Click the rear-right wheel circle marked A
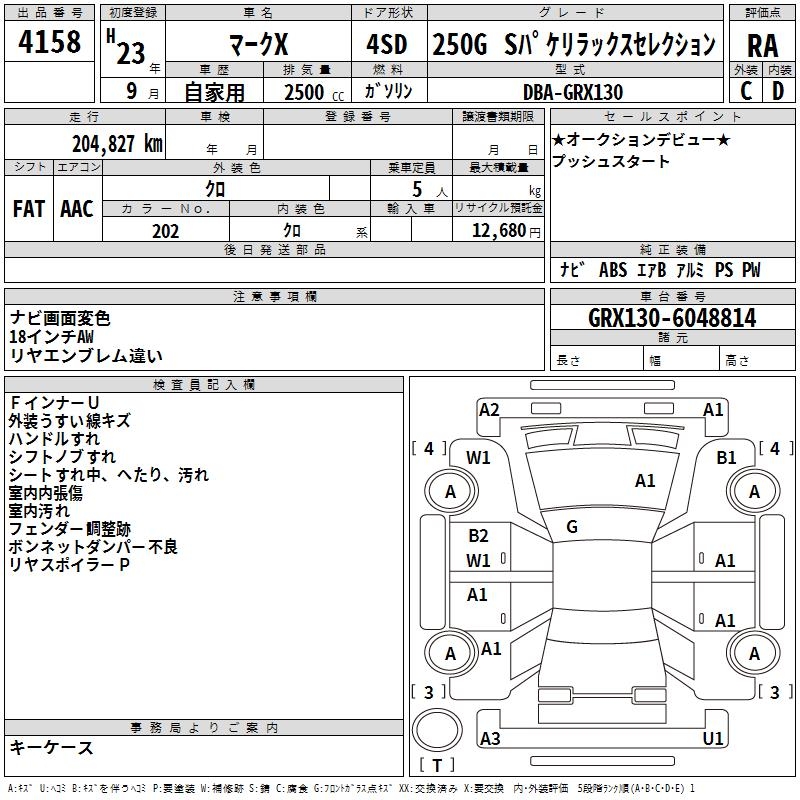The width and height of the screenshot is (800, 800). [x=754, y=653]
